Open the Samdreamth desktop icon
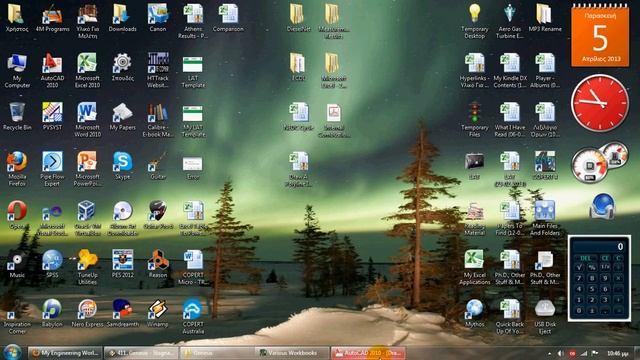 click(x=122, y=313)
